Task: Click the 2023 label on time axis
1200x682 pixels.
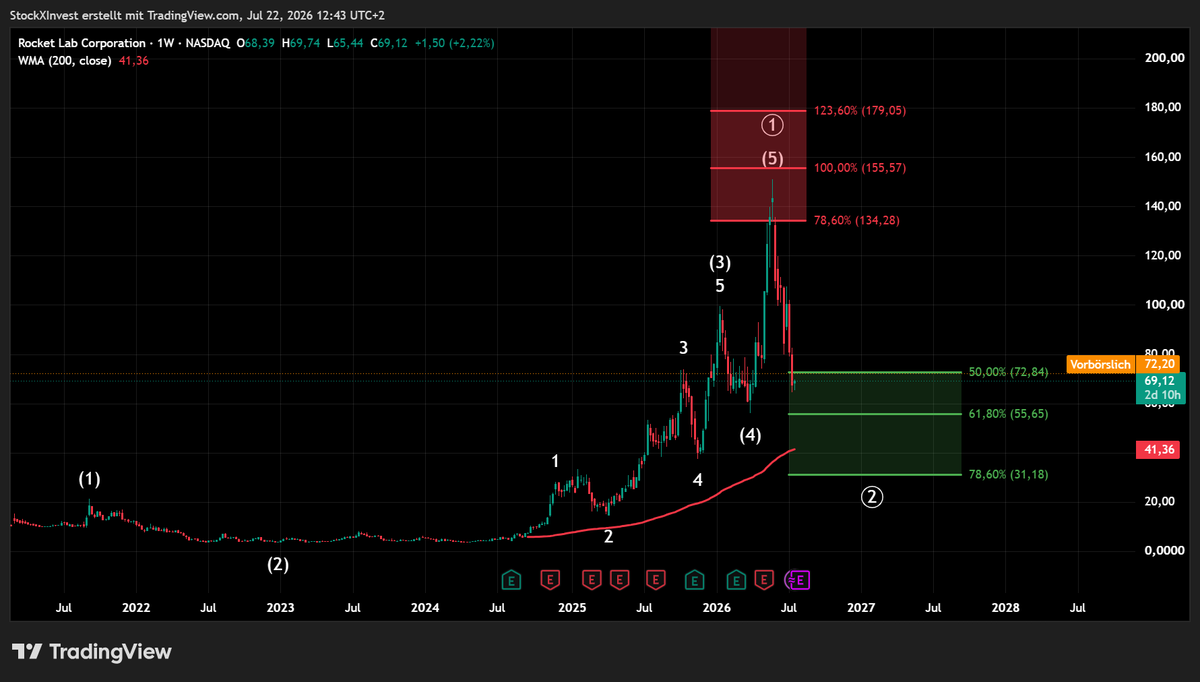Action: click(x=281, y=607)
